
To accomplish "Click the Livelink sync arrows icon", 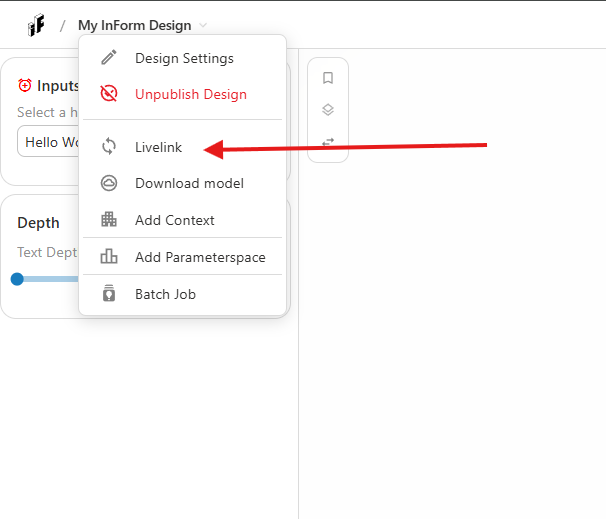I will [x=110, y=147].
